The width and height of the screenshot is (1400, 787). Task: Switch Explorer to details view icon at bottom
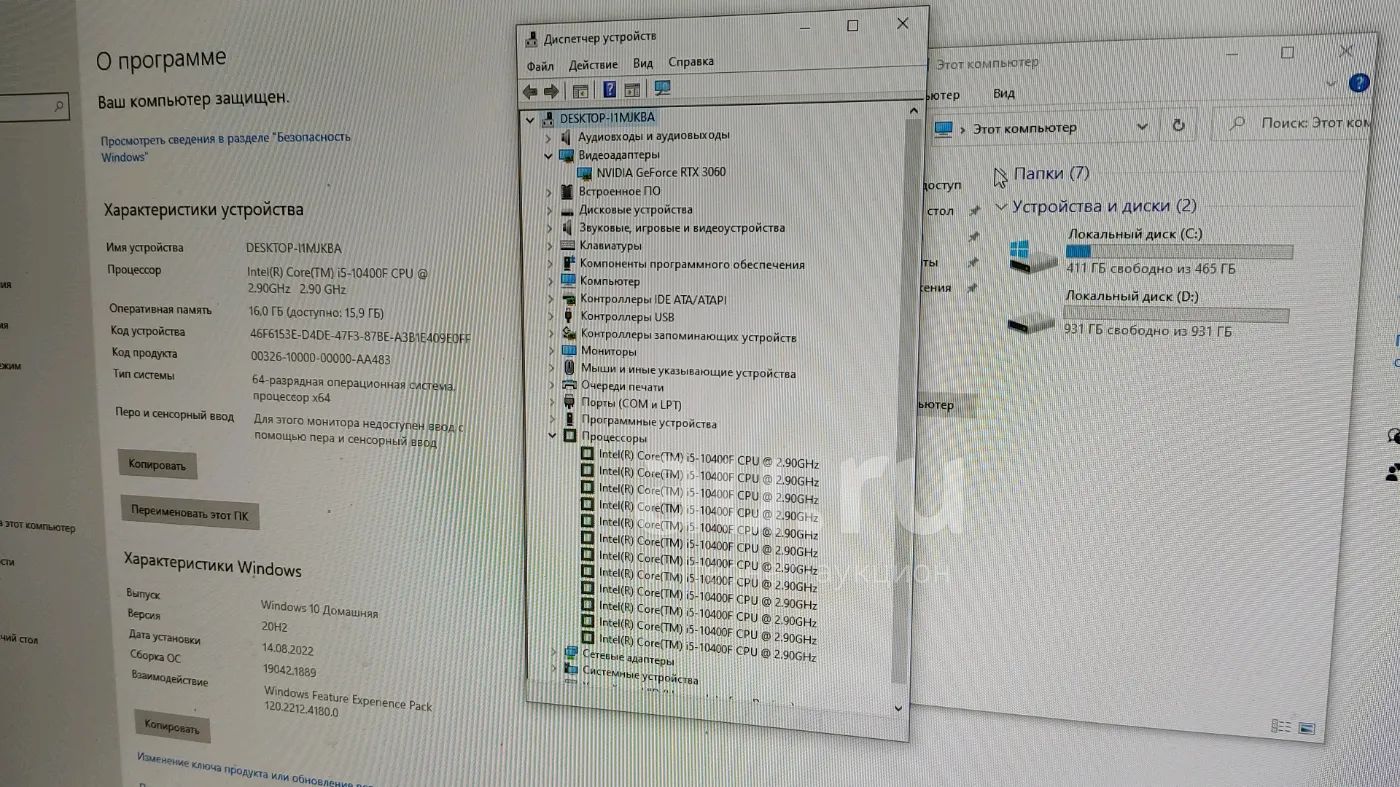(1283, 727)
